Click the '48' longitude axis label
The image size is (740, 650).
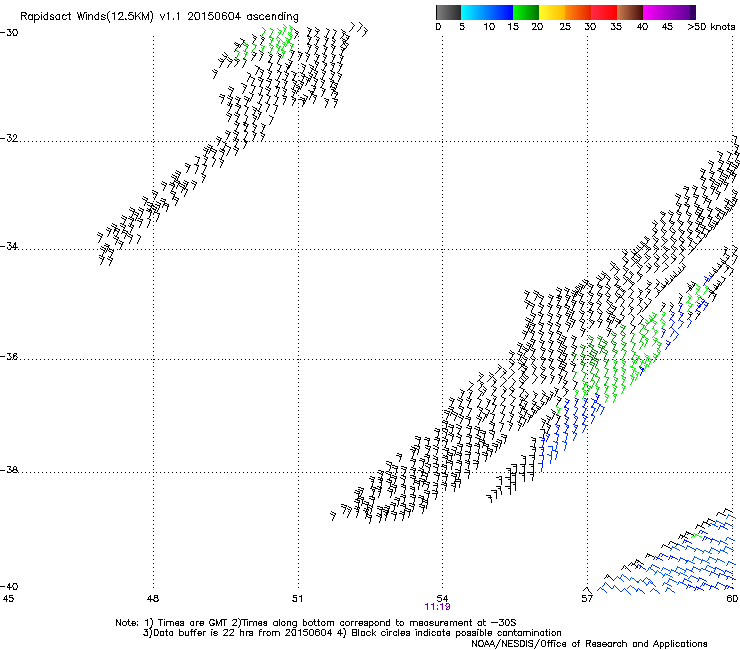pyautogui.click(x=153, y=599)
